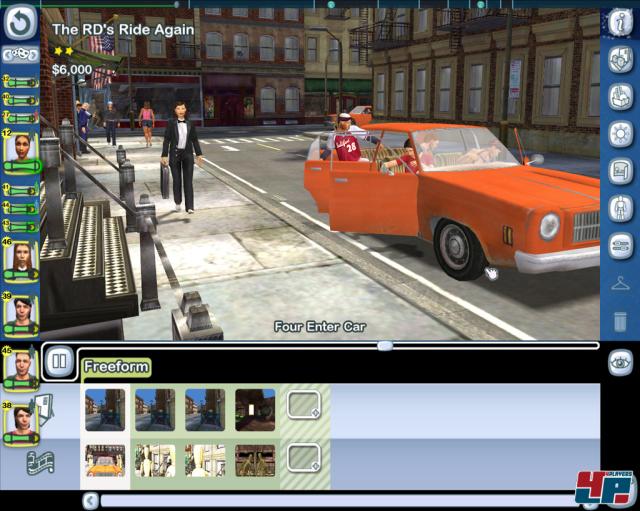Click the film strip music track icon

pyautogui.click(x=40, y=463)
